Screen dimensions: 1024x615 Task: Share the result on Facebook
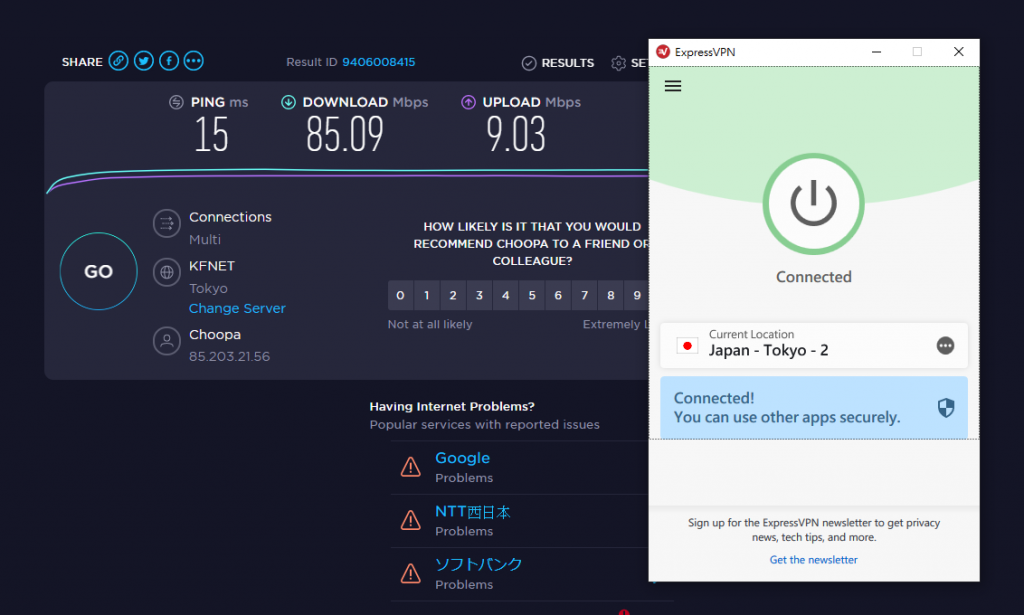(168, 61)
